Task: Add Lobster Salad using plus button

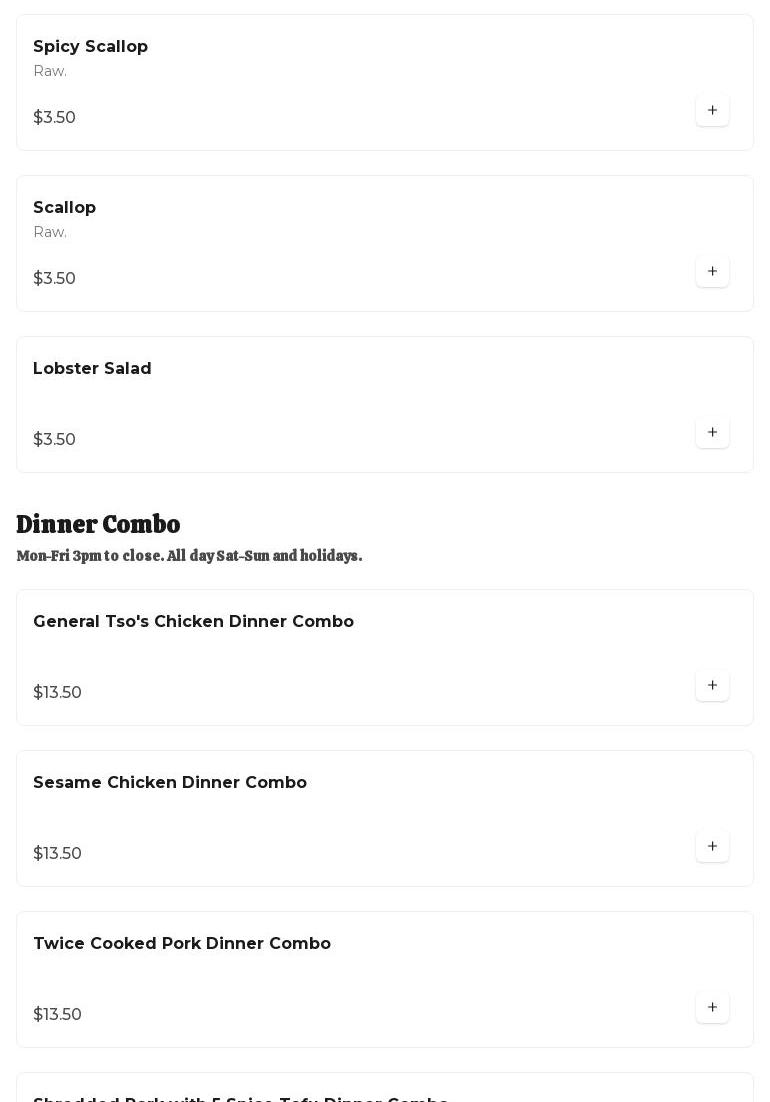Action: pyautogui.click(x=712, y=432)
